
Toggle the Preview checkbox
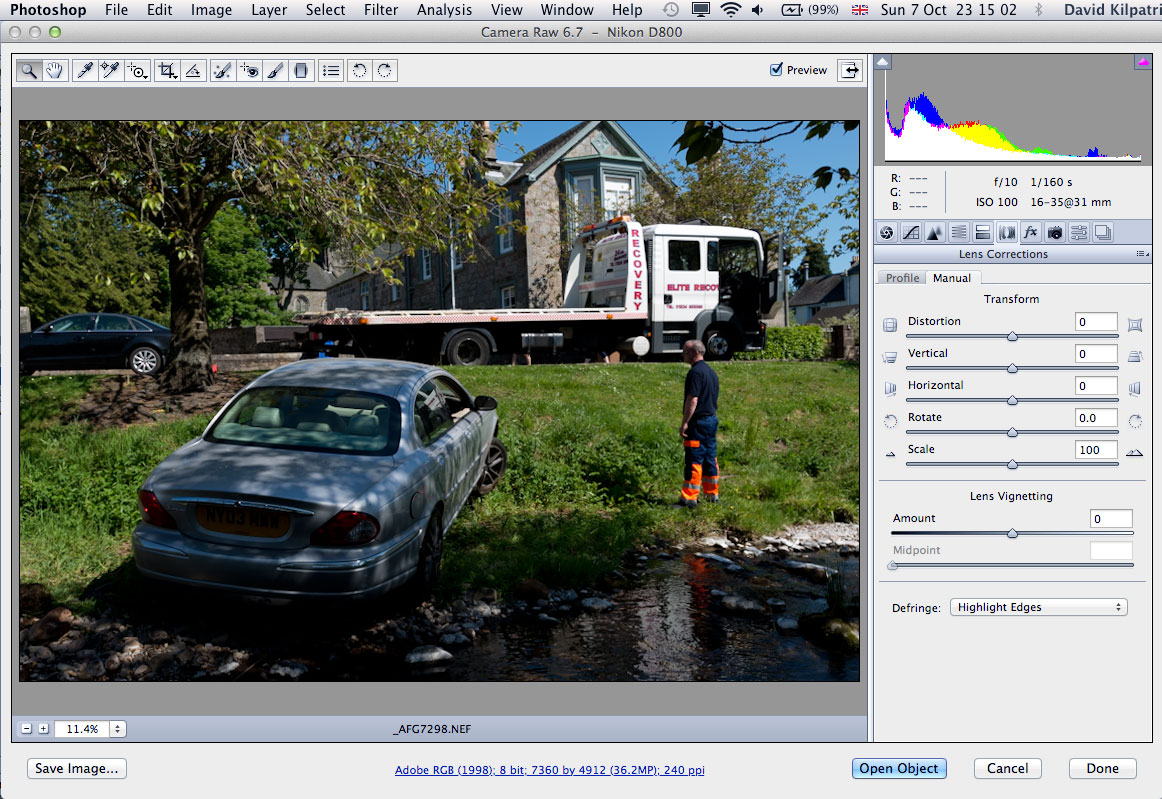(x=777, y=69)
